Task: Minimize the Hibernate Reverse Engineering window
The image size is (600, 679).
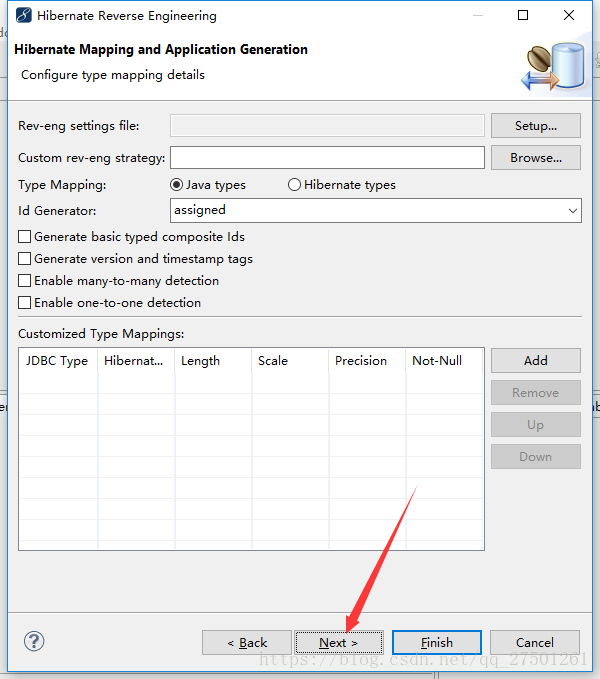Action: [477, 15]
